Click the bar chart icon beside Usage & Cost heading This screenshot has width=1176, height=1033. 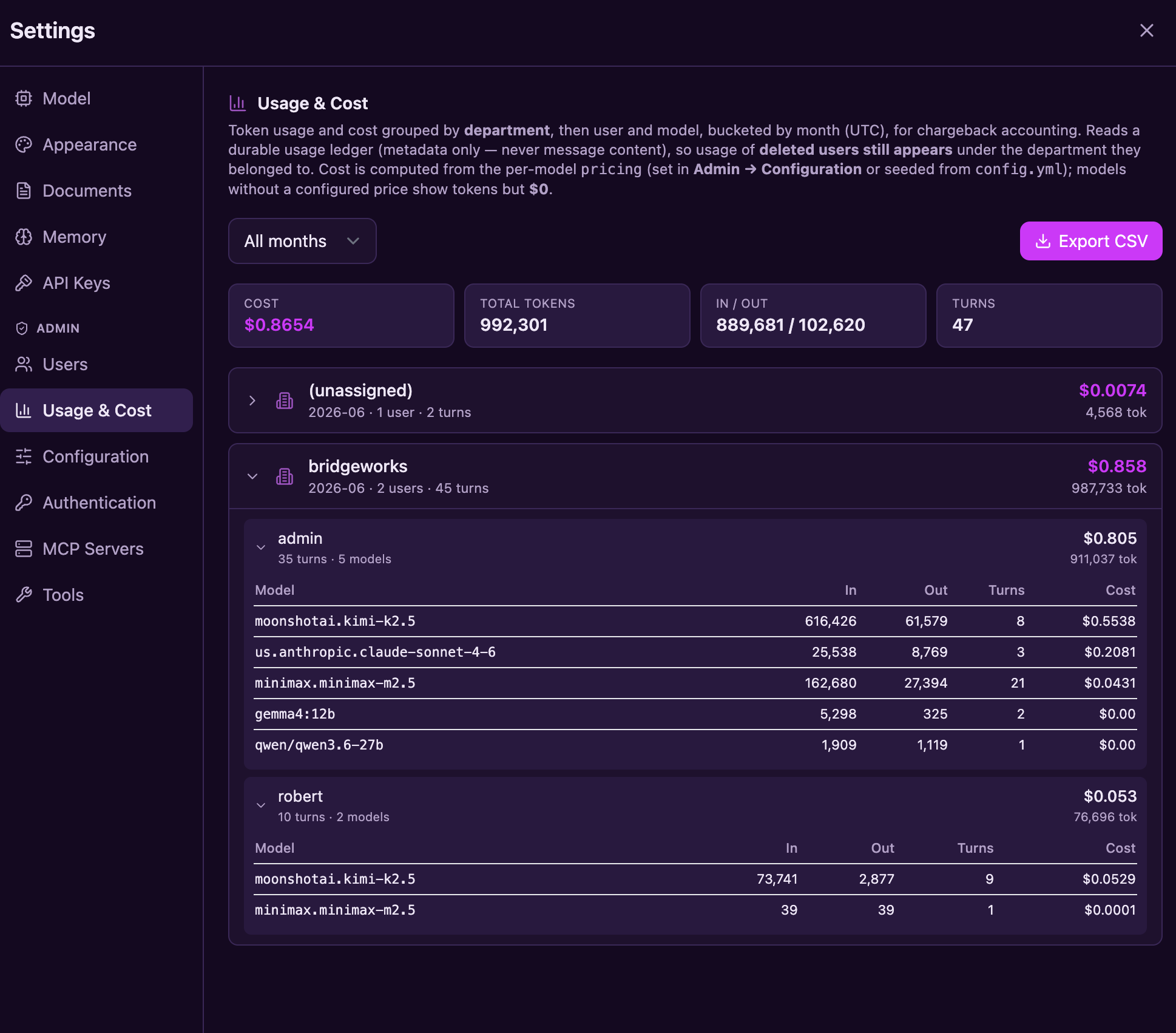[237, 103]
